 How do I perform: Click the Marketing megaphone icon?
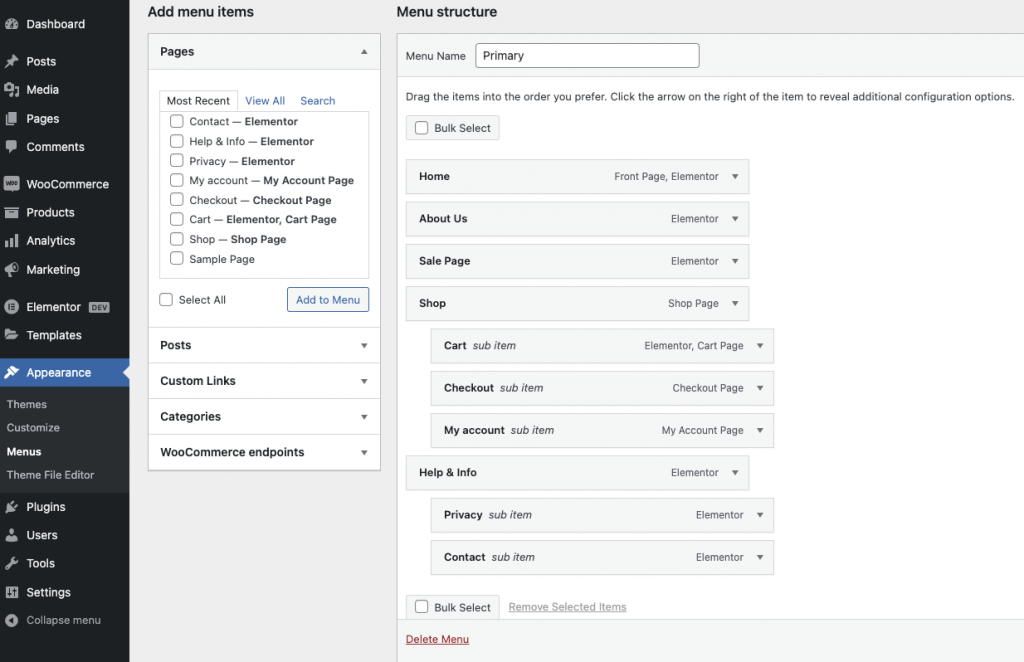(12, 270)
